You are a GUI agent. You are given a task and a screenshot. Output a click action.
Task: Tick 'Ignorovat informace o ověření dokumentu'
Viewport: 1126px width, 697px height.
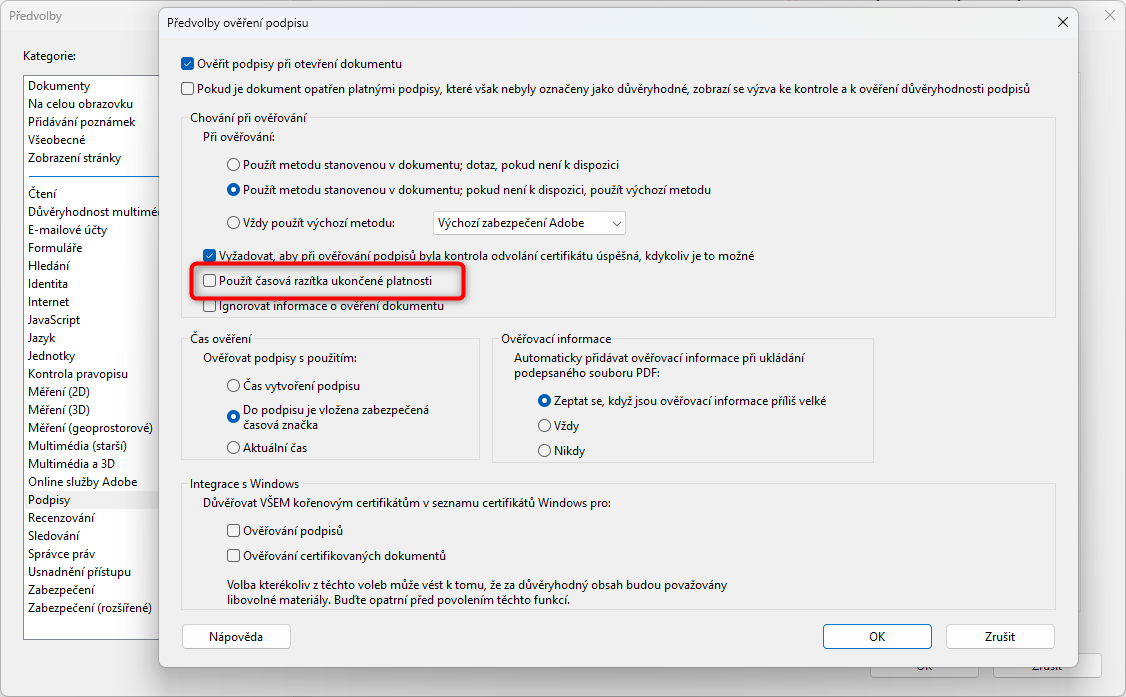point(210,306)
